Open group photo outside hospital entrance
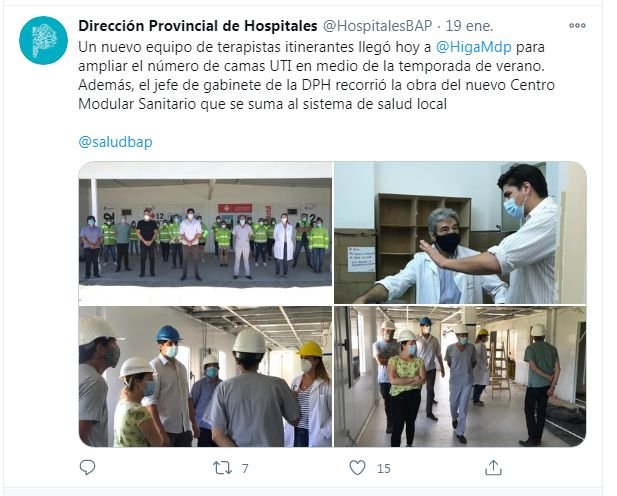Screen dimensions: 617x496 click(205, 233)
